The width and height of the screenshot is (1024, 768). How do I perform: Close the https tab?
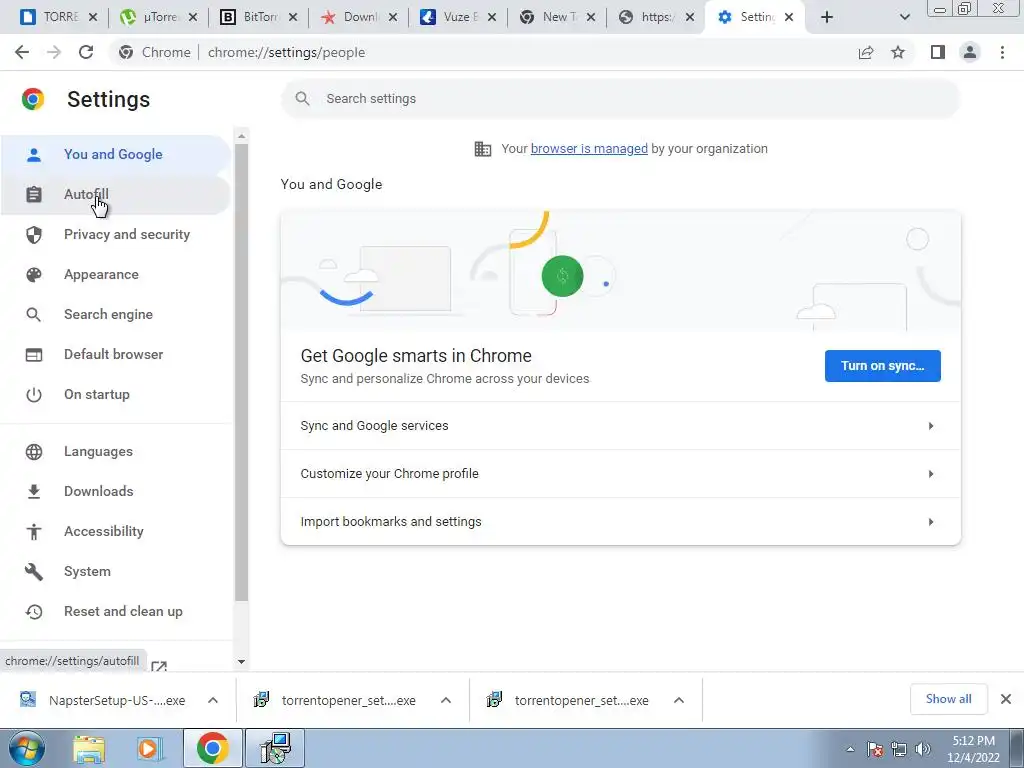coord(689,17)
